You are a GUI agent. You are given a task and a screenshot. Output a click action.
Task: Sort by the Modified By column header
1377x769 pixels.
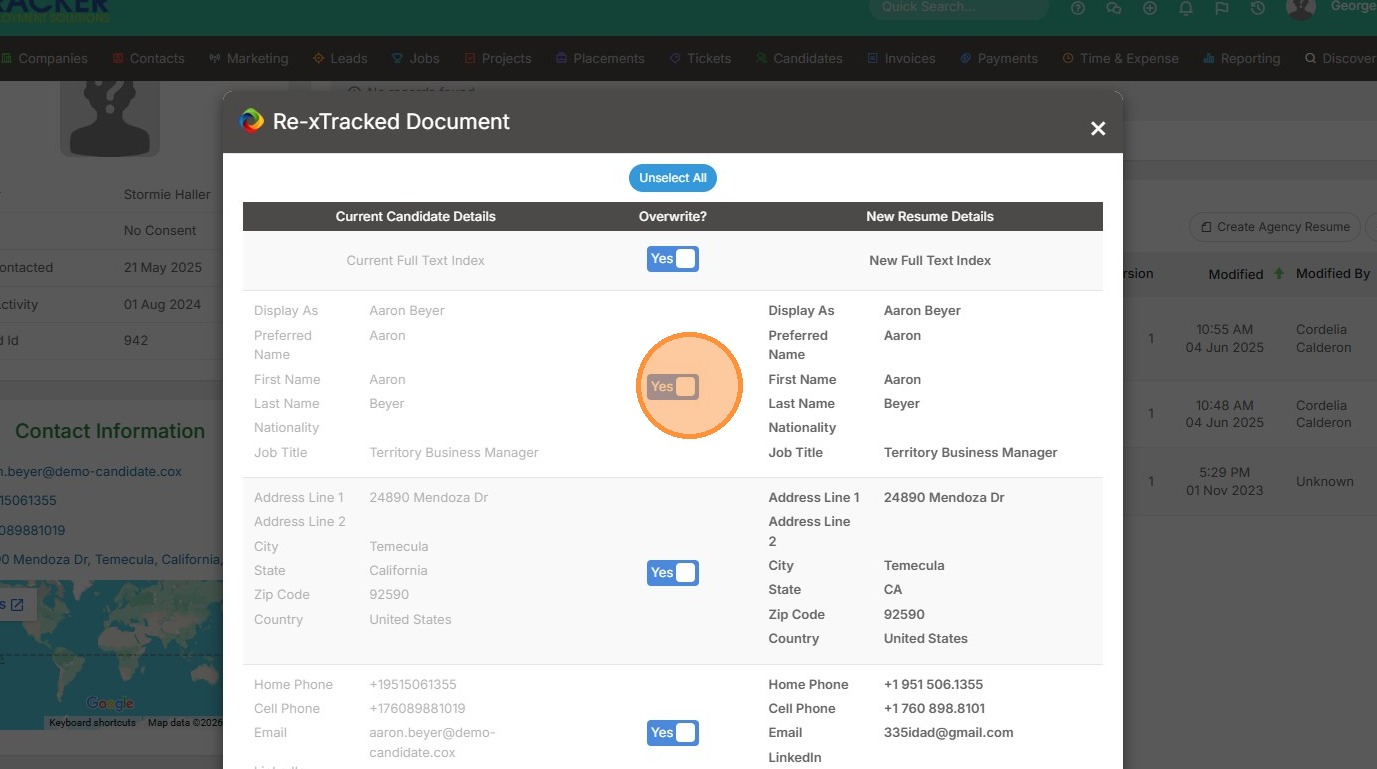coord(1333,273)
